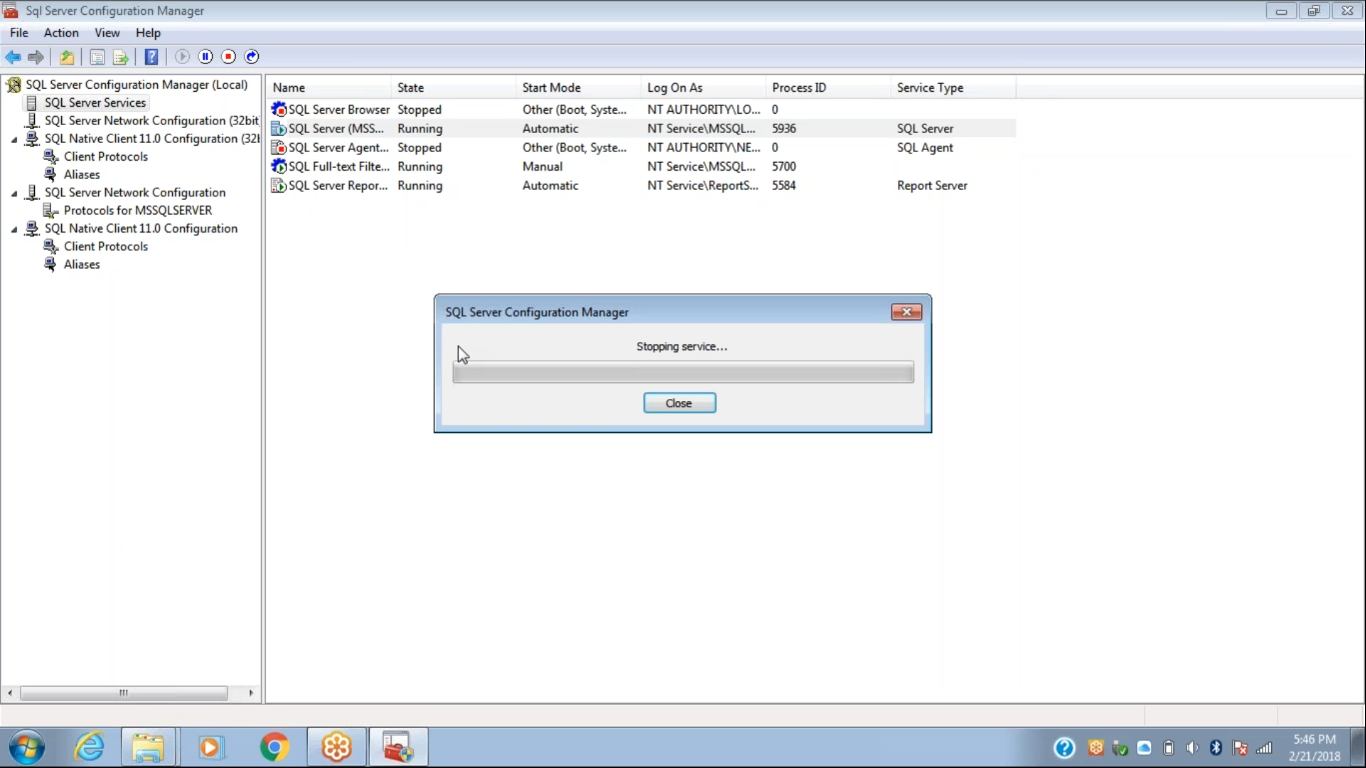Click the Pause Service toolbar icon
Viewport: 1366px width, 768px height.
tap(205, 57)
